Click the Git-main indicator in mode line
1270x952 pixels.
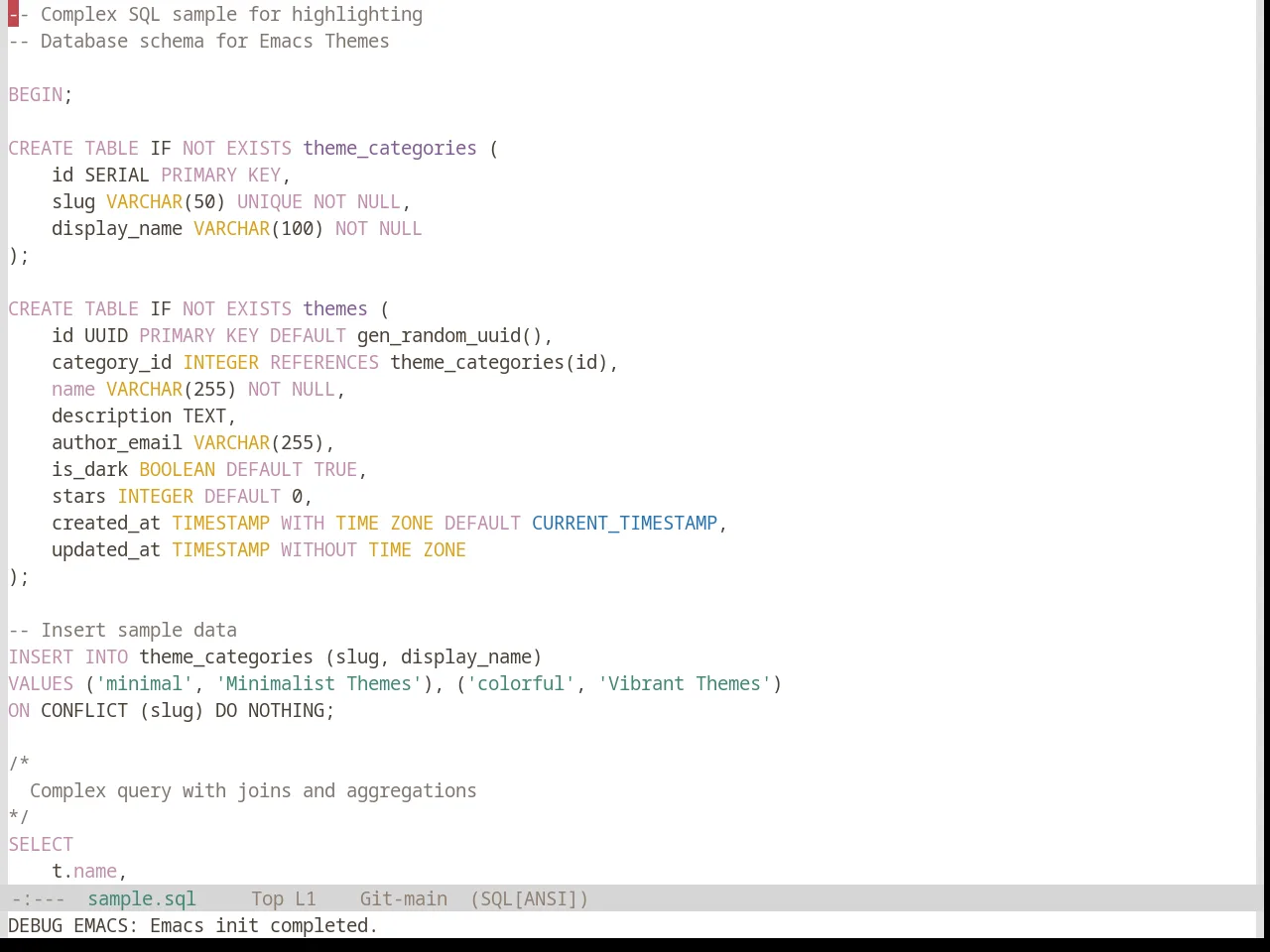pyautogui.click(x=404, y=898)
